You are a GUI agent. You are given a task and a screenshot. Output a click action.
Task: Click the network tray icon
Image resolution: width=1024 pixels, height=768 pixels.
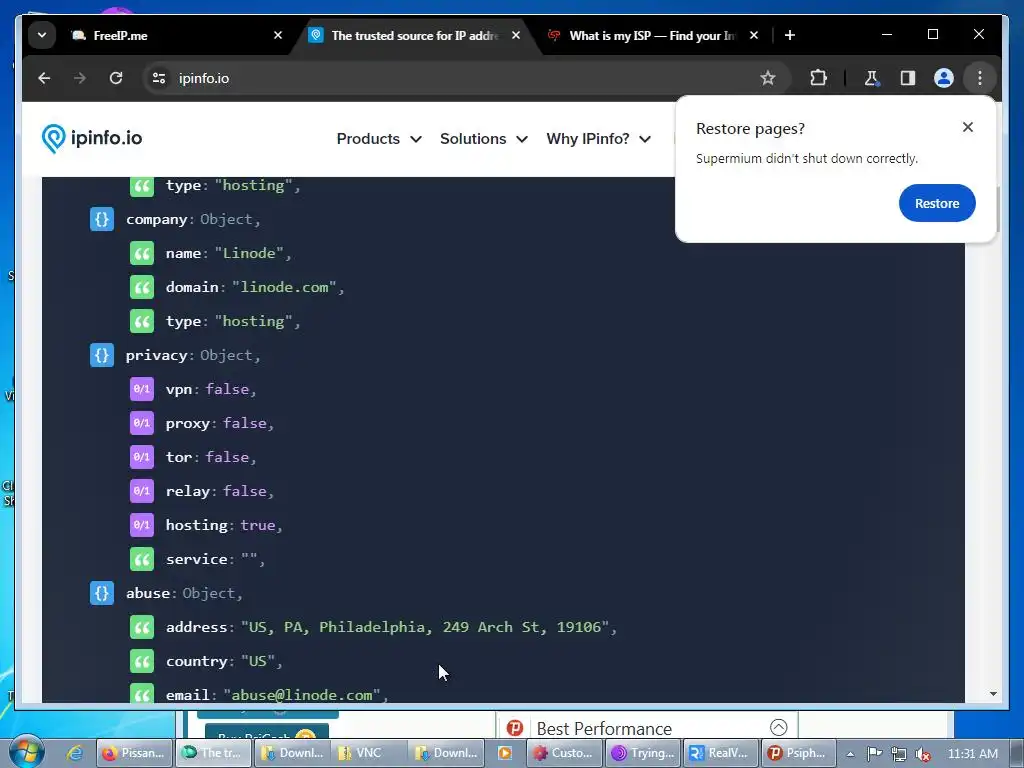[899, 754]
